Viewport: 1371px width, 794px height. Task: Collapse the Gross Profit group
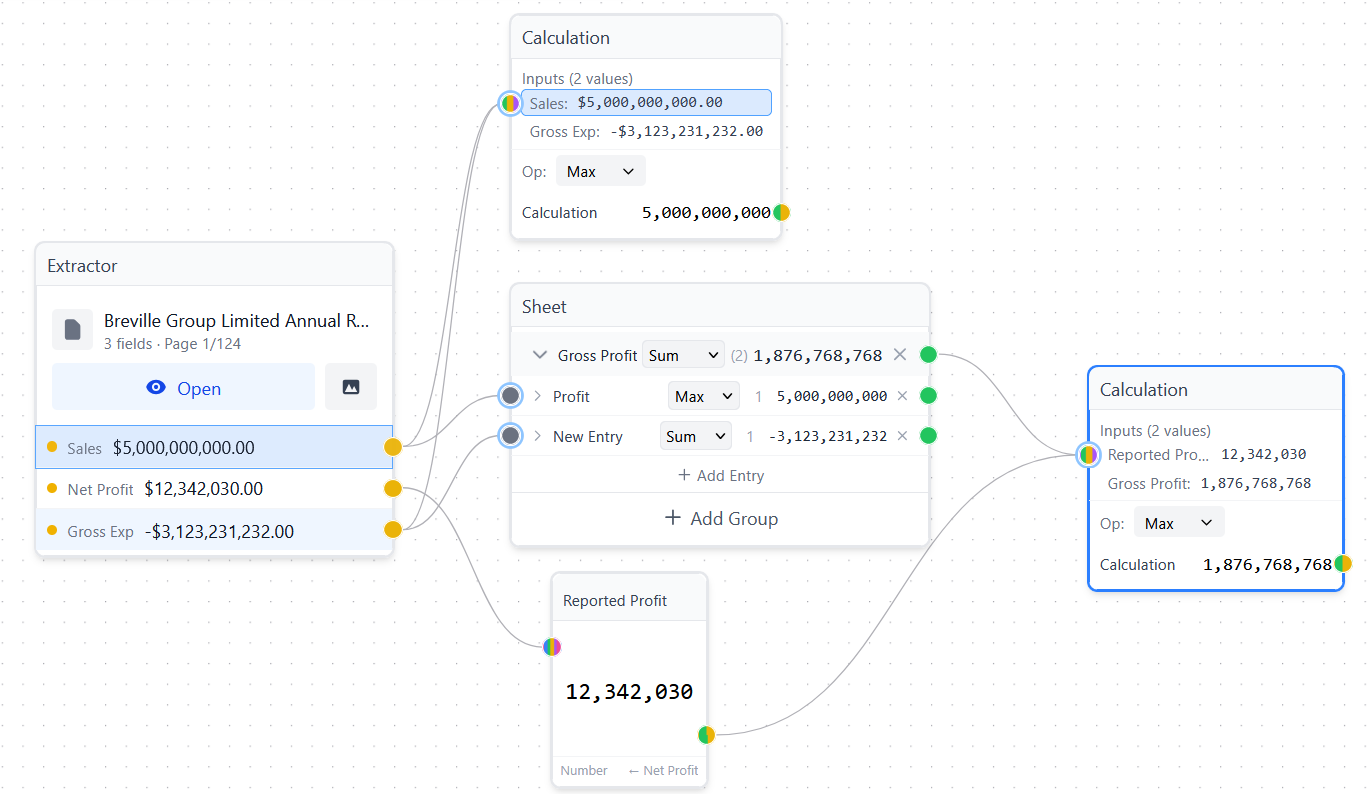539,354
